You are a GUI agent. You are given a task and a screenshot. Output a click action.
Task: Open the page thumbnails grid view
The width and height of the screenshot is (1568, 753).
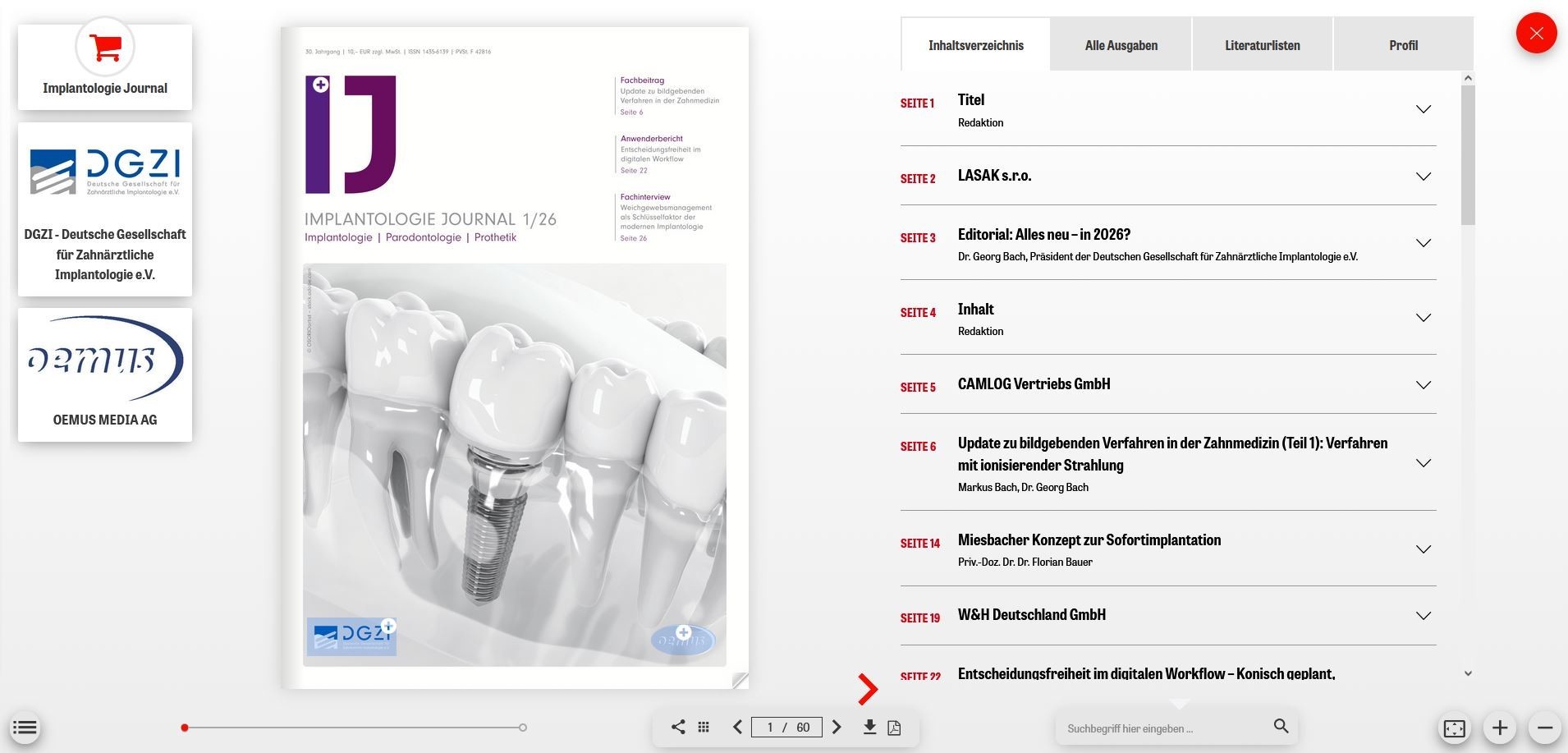[x=704, y=727]
